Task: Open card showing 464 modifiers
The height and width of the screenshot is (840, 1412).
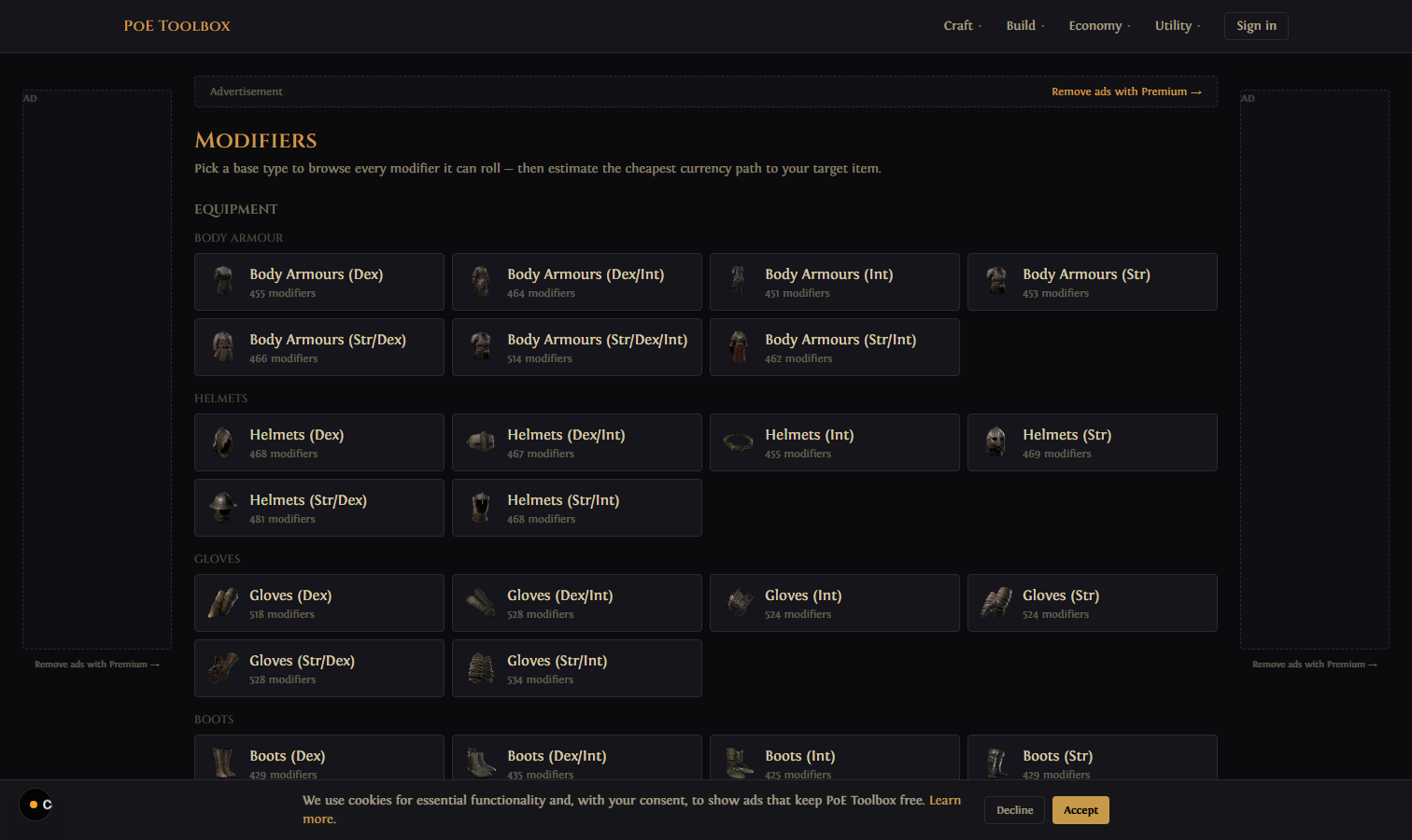Action: [x=577, y=282]
